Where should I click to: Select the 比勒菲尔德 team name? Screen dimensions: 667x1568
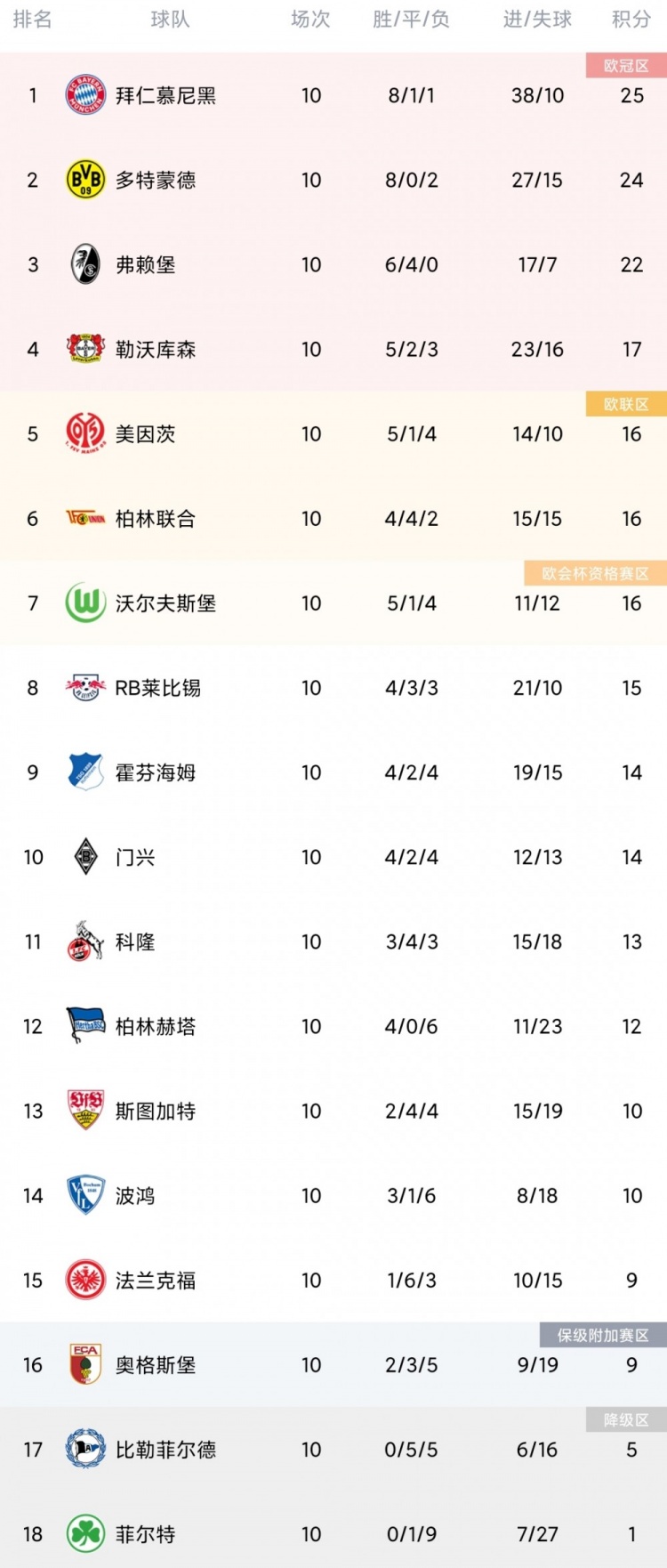(165, 1450)
